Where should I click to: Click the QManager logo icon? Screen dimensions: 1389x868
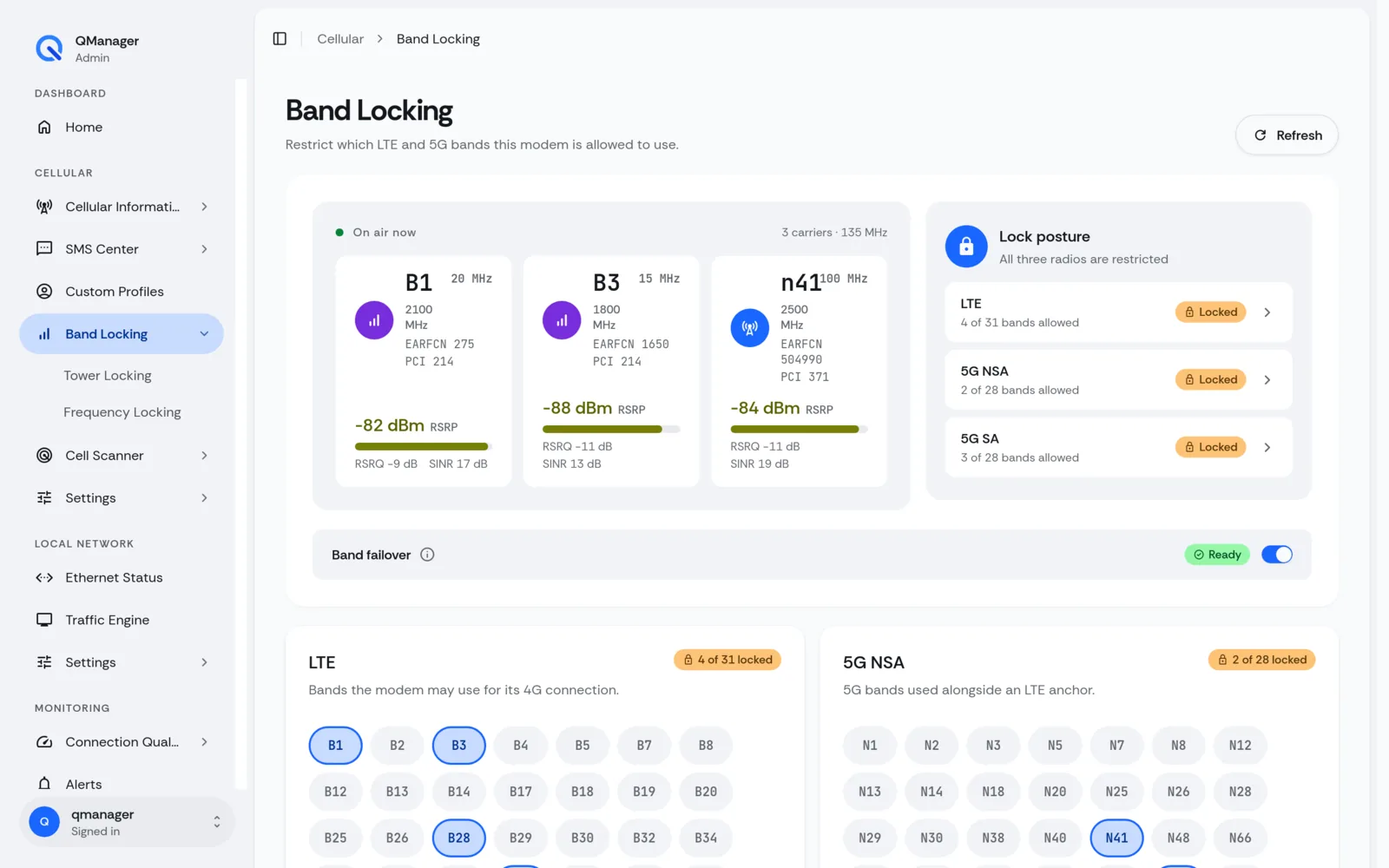[x=49, y=49]
